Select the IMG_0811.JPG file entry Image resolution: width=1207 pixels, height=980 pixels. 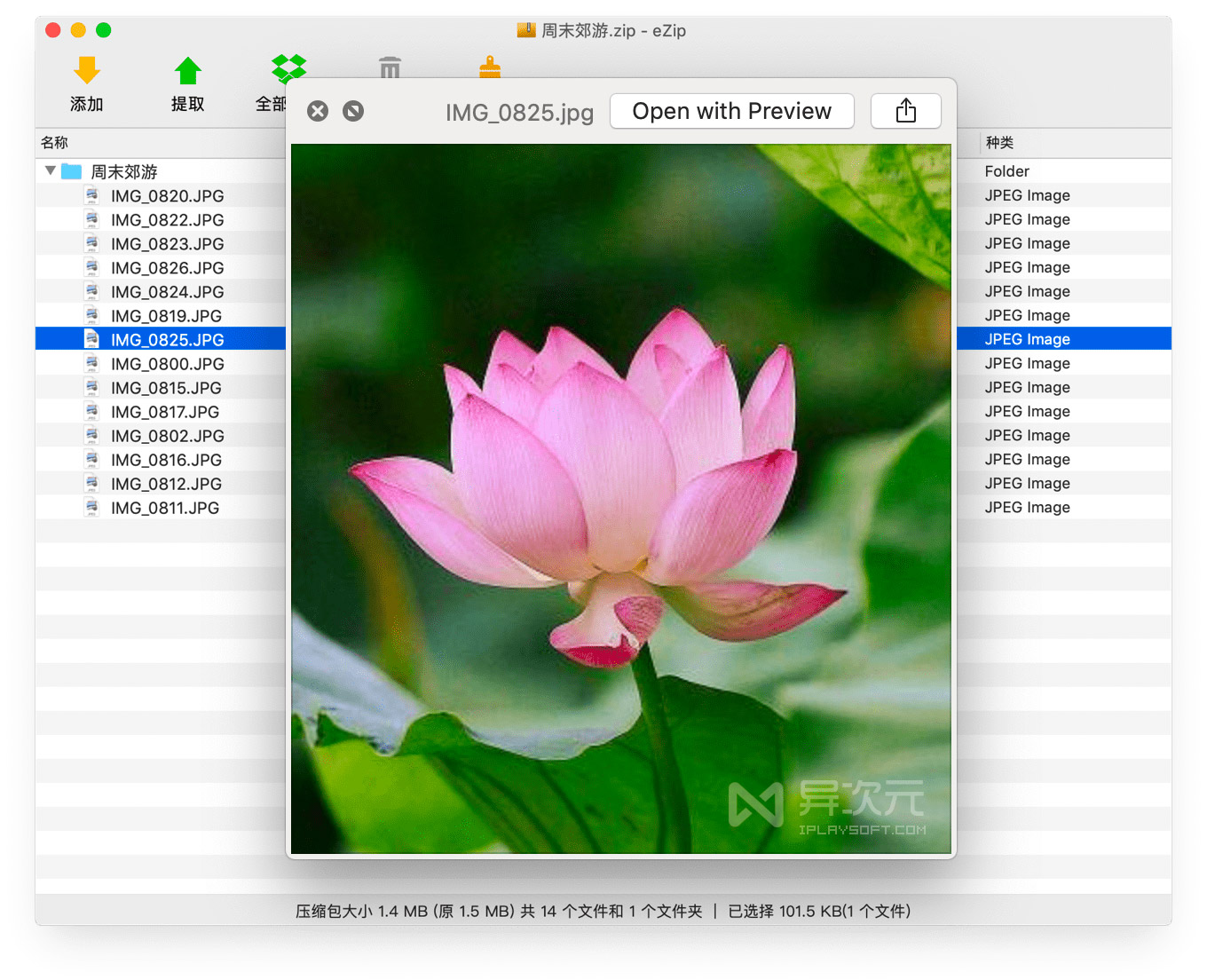point(163,507)
